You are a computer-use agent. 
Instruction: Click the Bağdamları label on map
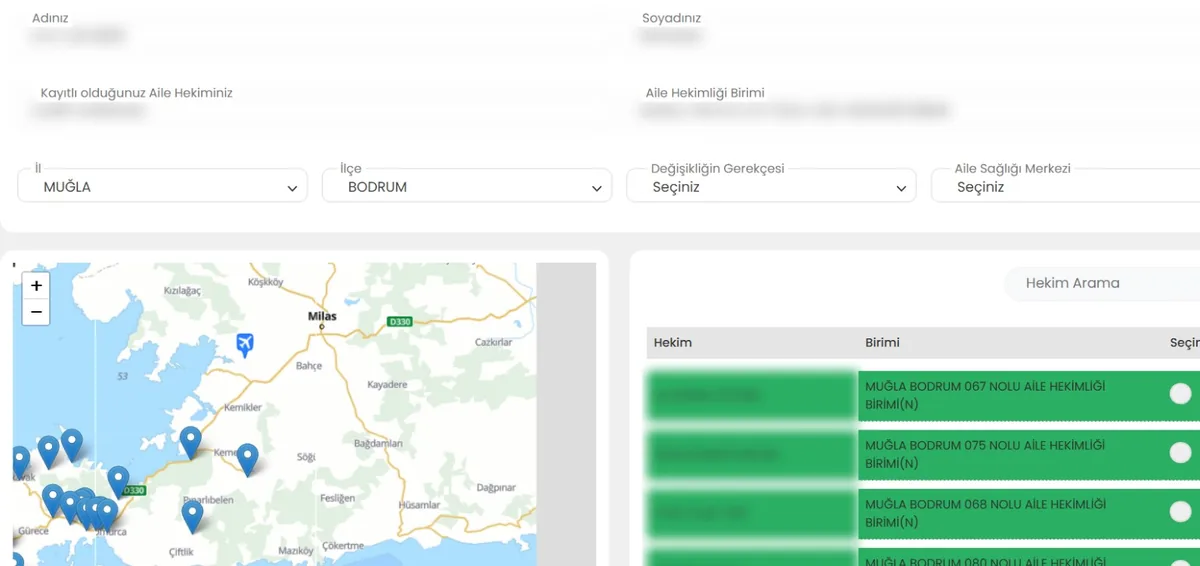point(378,443)
